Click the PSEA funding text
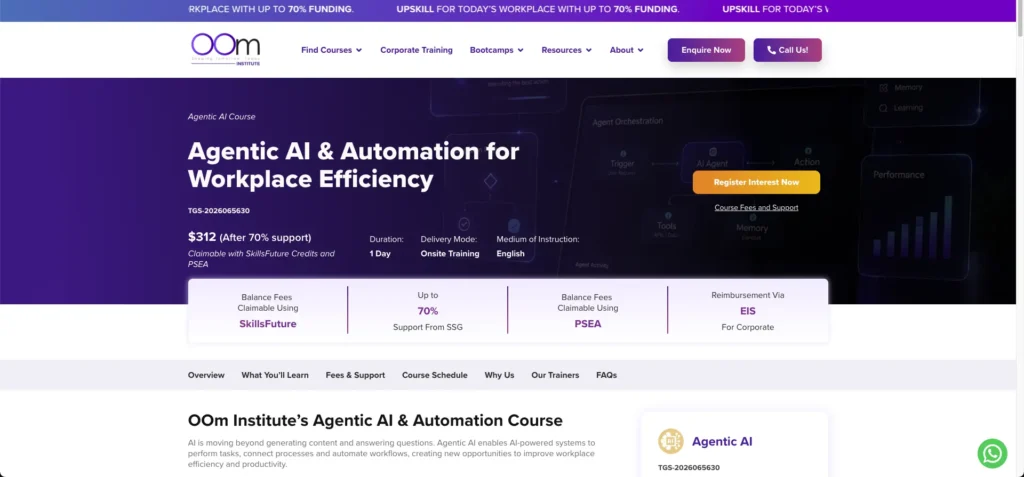 pyautogui.click(x=588, y=323)
